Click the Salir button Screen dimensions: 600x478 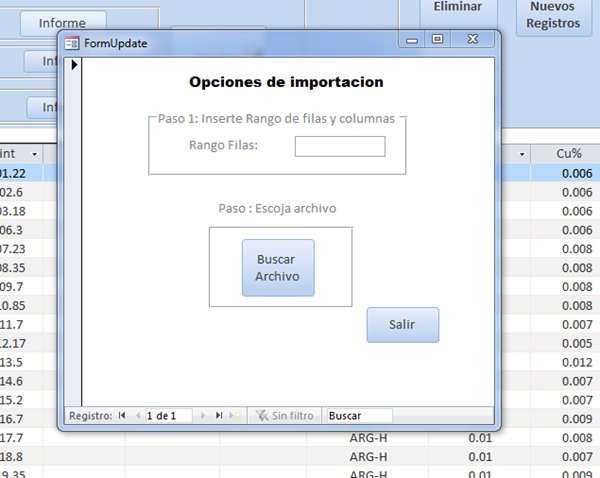[403, 325]
